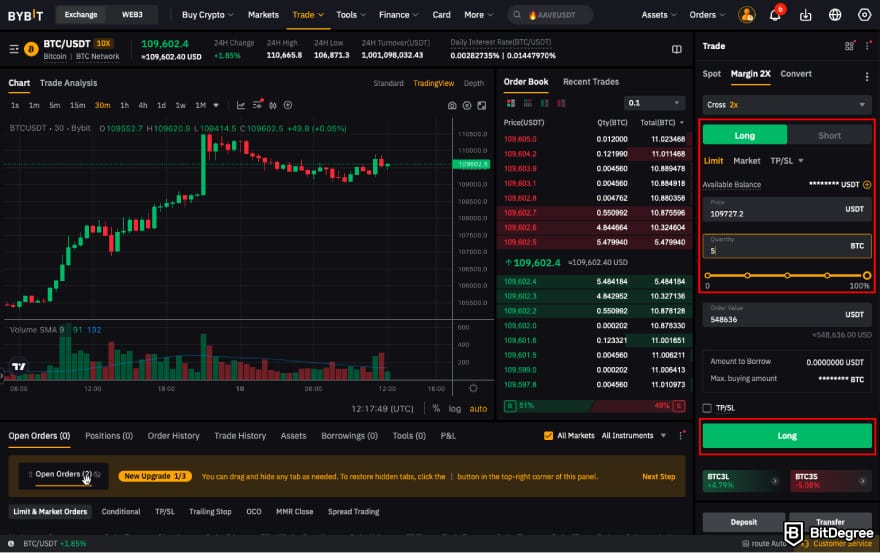
Task: Expand more chart timeframes arrow
Action: pos(216,106)
